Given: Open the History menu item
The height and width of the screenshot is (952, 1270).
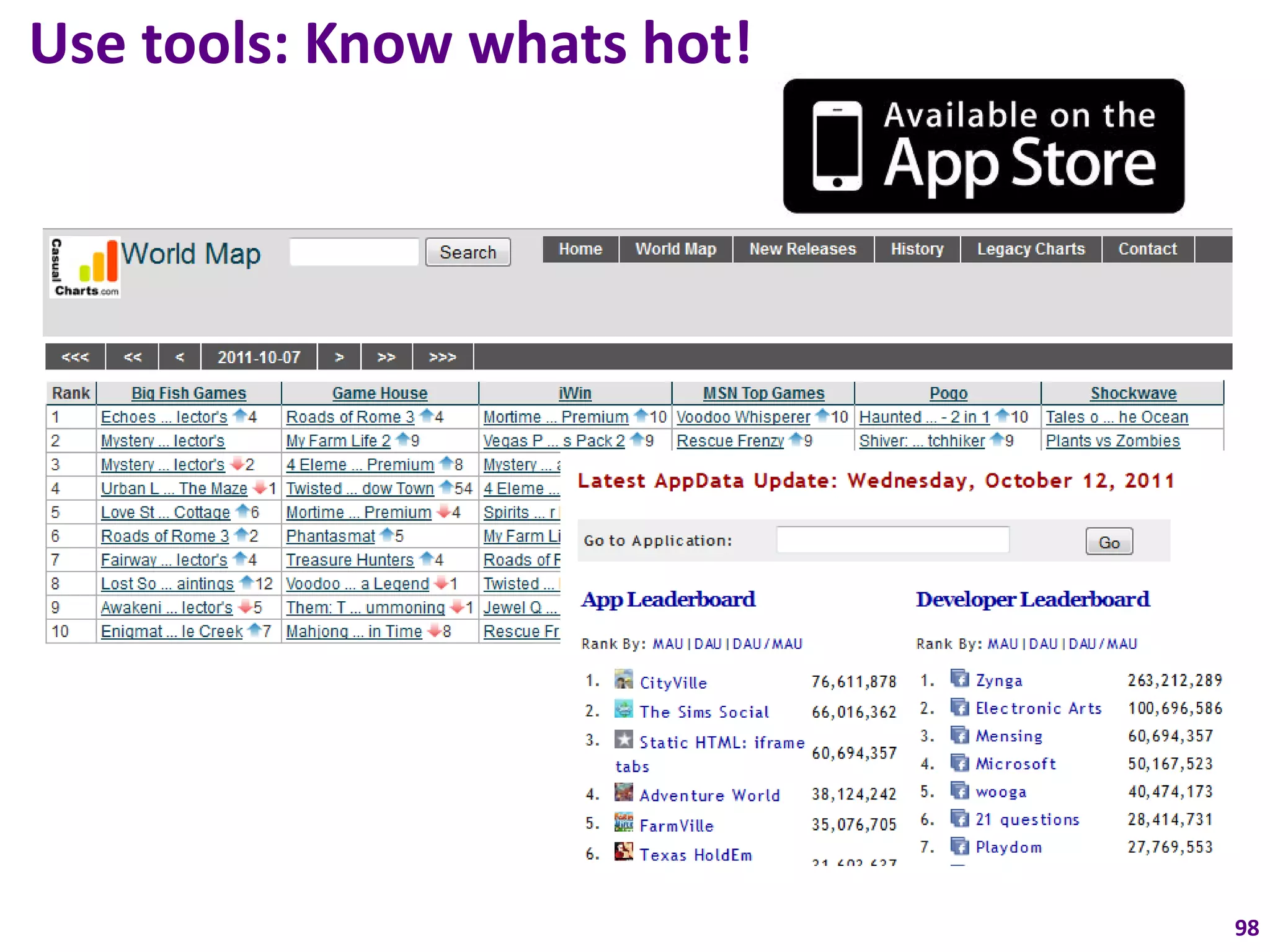Looking at the screenshot, I should [917, 249].
